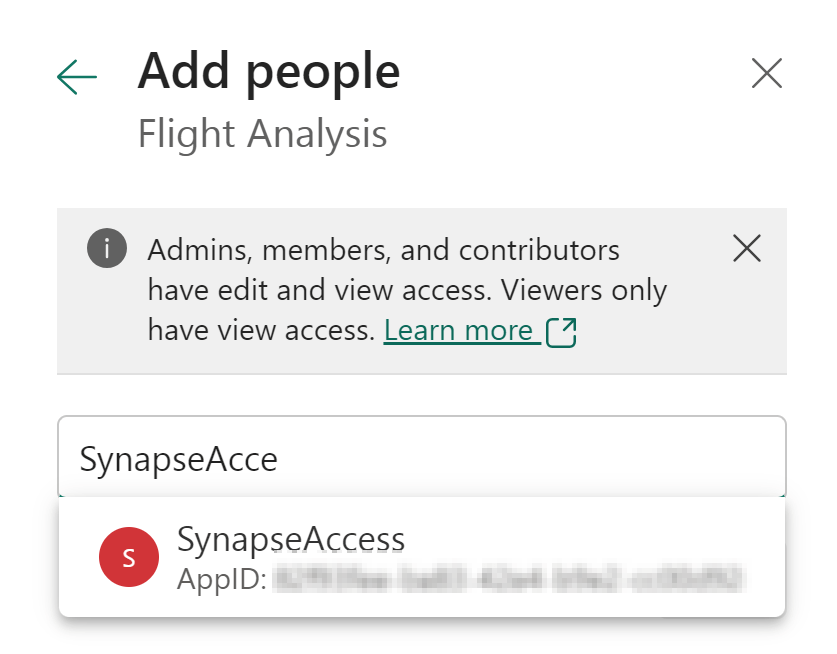Click the Flight Analysis subtitle
837x654 pixels.
point(262,133)
